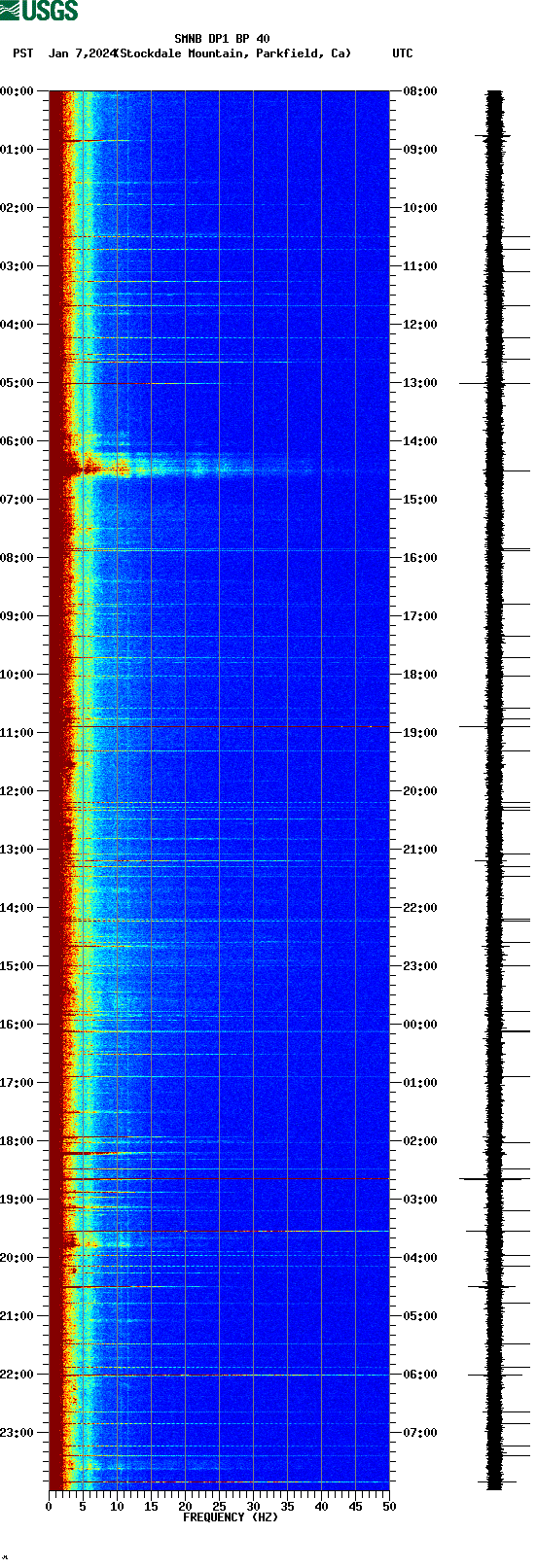
Task: Click the 15 Hz frequency tick label
Action: point(151,1507)
